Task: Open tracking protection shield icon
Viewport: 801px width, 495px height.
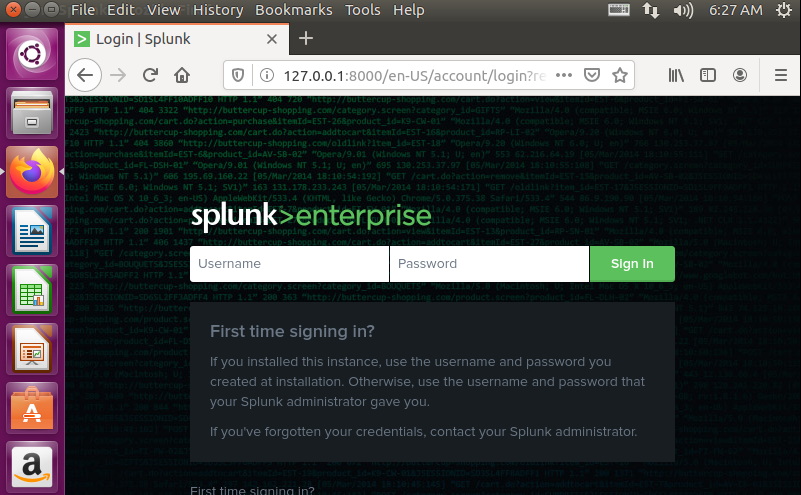Action: pyautogui.click(x=238, y=76)
